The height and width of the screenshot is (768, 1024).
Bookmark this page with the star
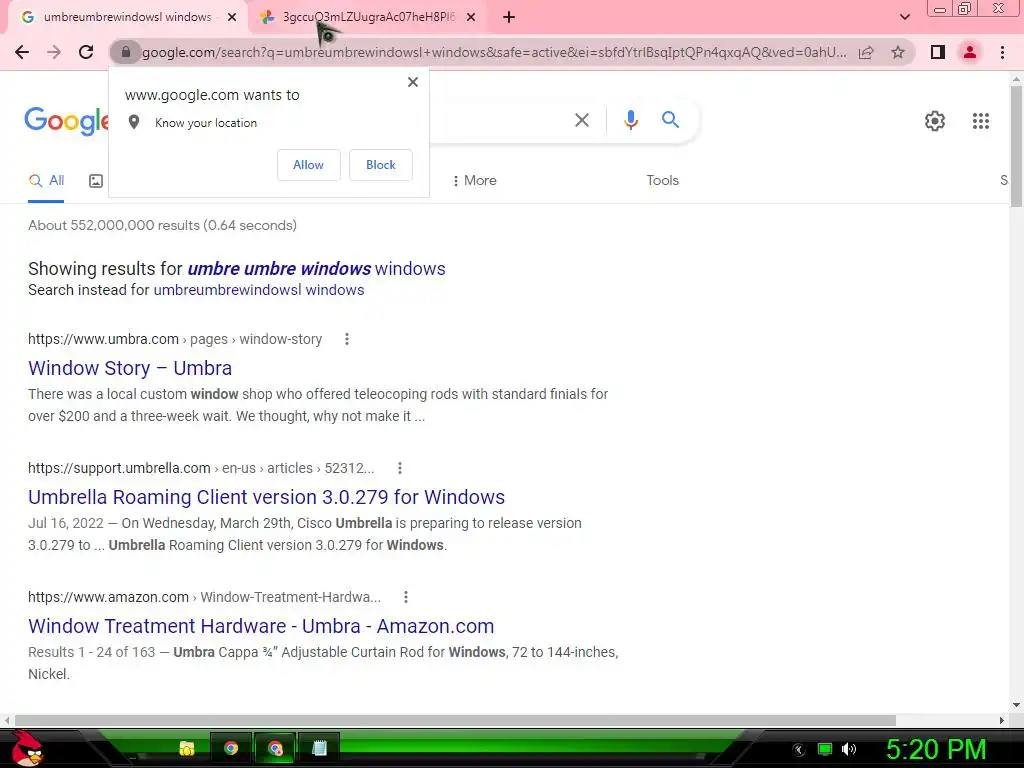tap(898, 52)
